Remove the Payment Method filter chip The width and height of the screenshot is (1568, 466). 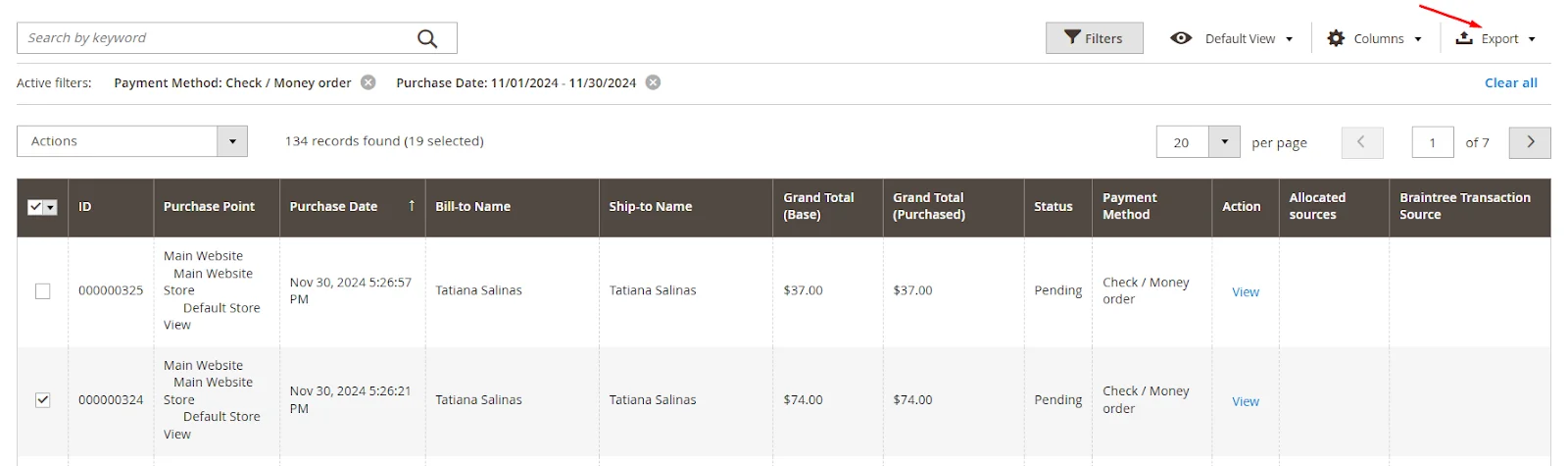(368, 82)
